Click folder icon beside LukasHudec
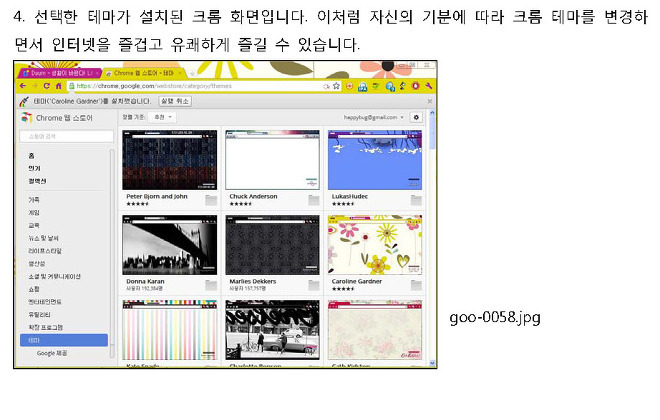 pyautogui.click(x=416, y=200)
